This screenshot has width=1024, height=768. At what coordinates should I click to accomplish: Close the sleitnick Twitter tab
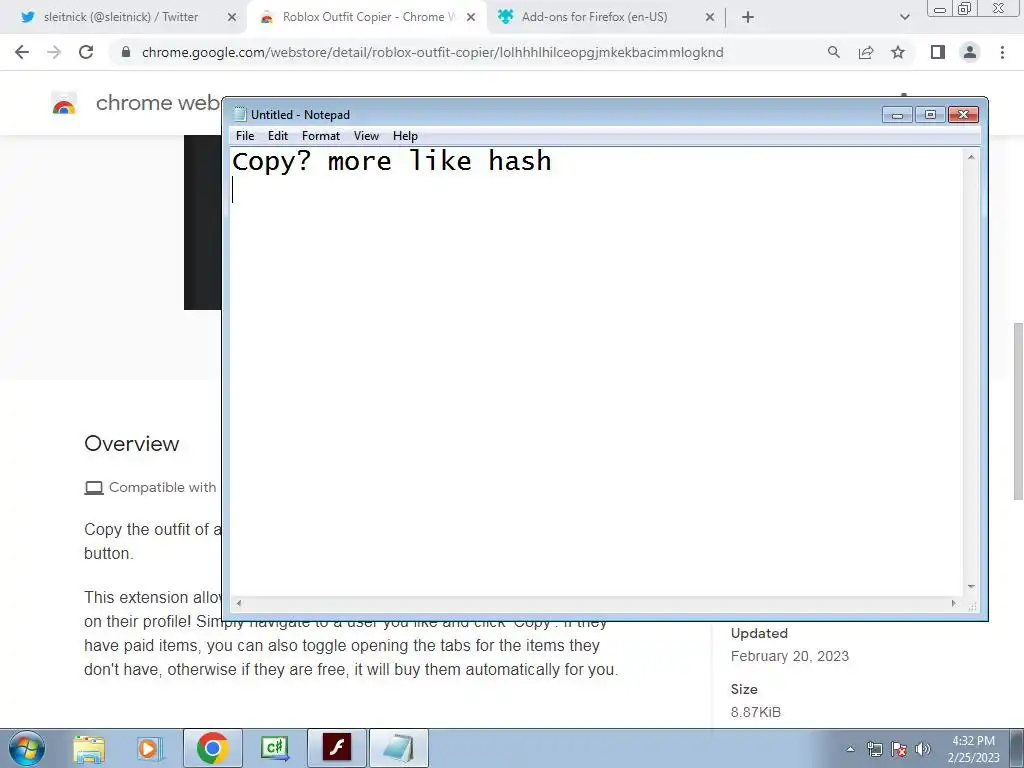232,17
